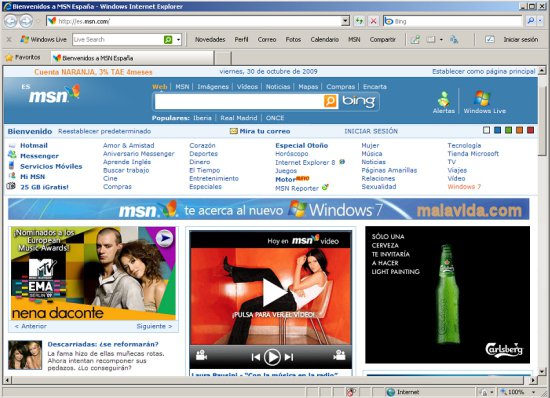Click the Siguiente > link

154,326
